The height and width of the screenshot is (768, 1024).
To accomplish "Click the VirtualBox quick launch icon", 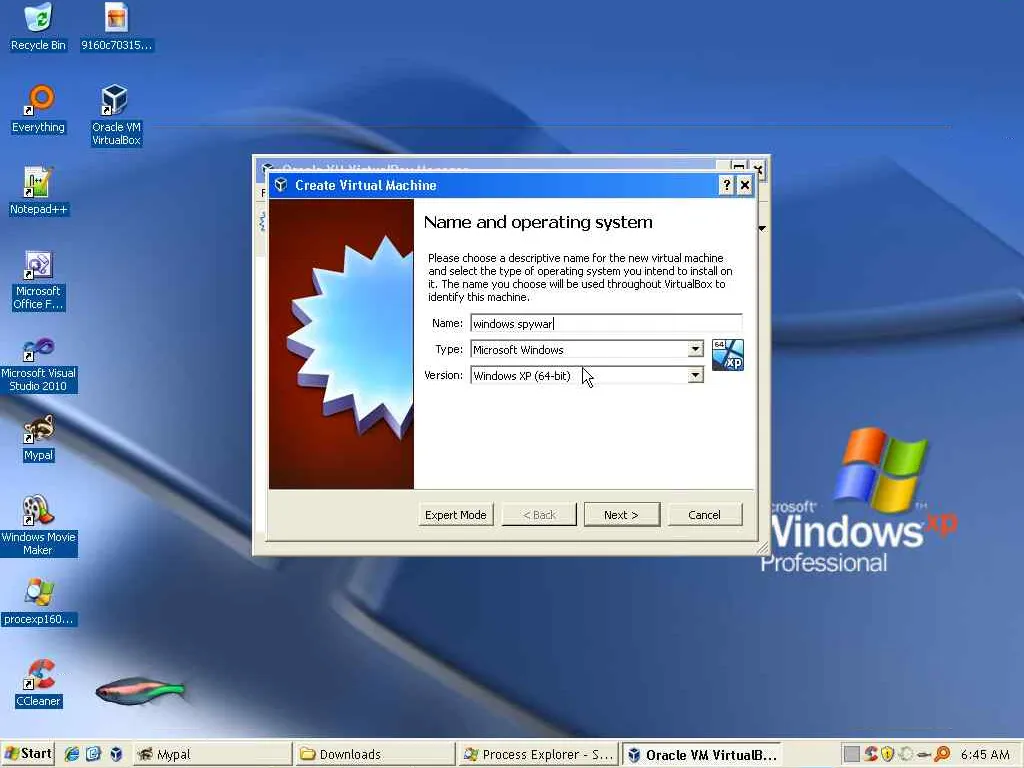I will point(116,754).
